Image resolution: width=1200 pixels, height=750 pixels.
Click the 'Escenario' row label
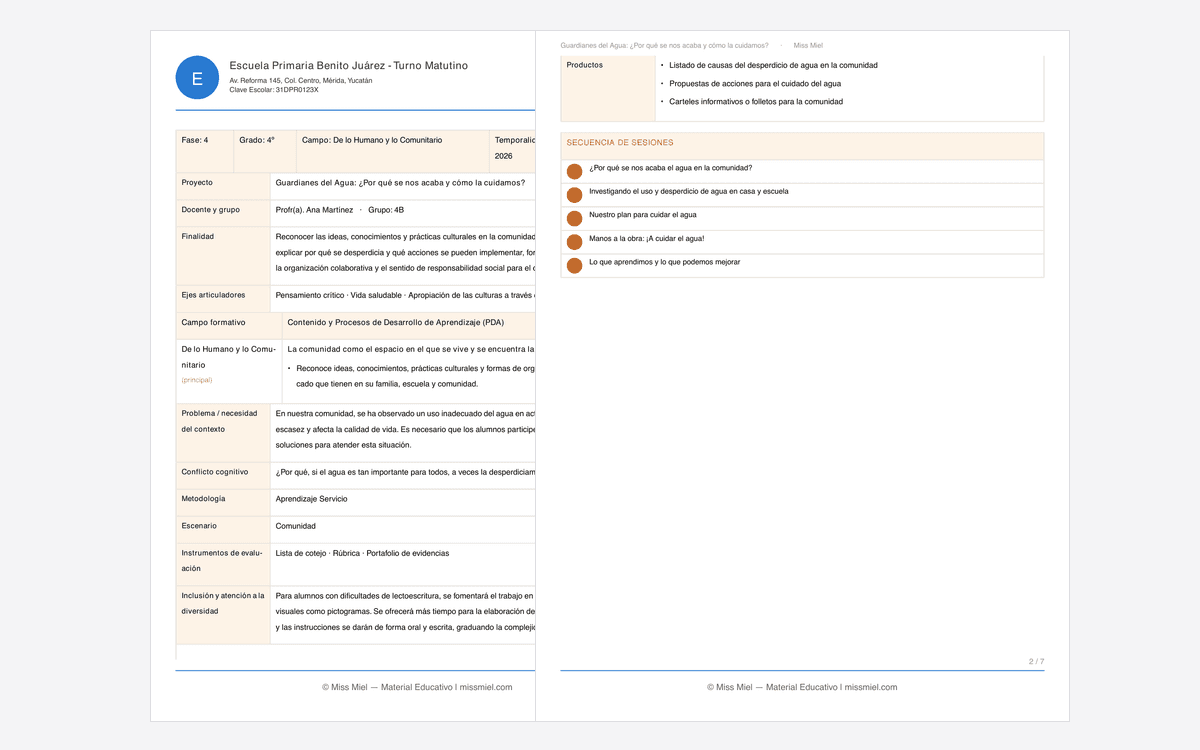[199, 526]
